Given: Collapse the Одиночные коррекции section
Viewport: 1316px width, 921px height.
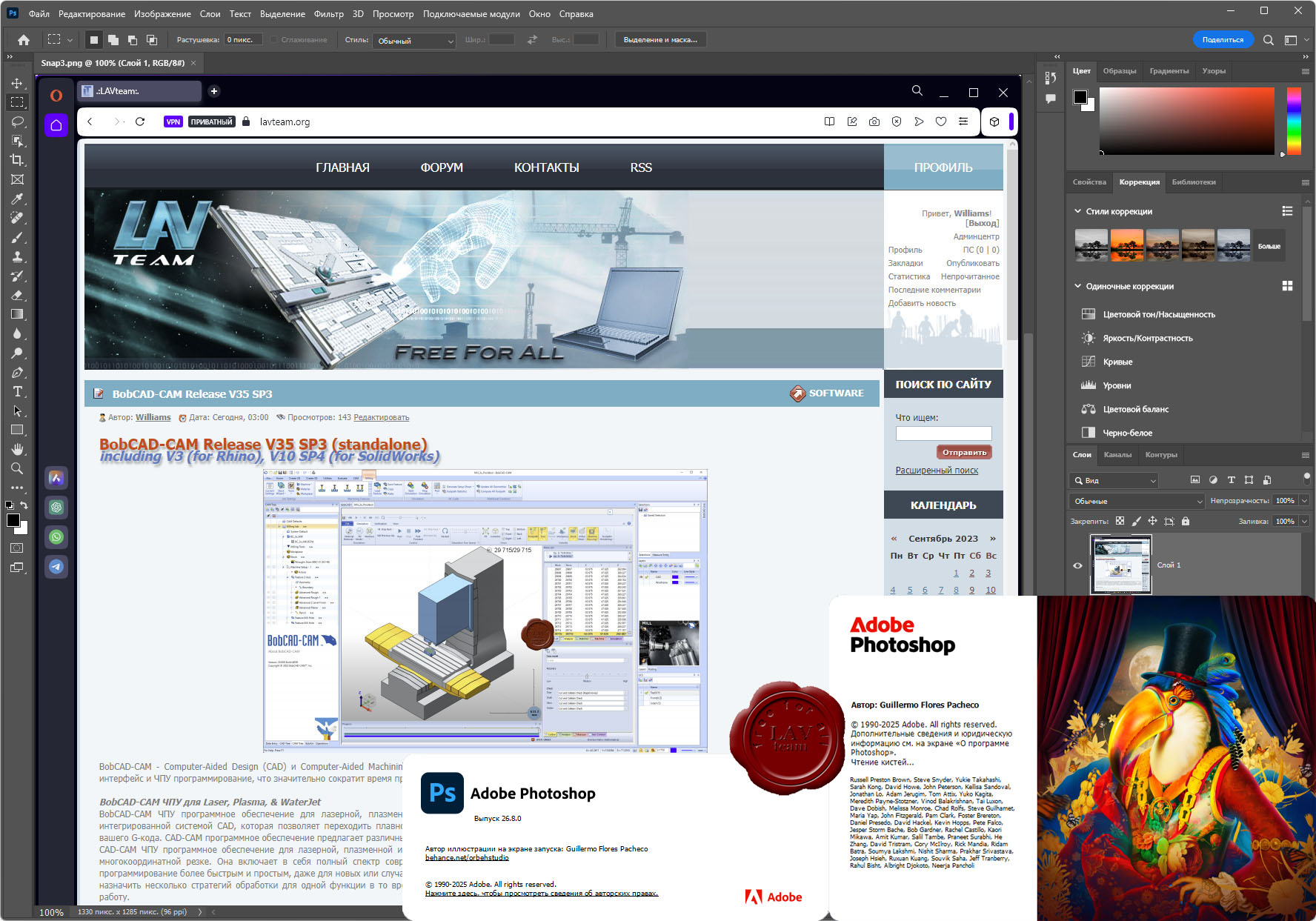Looking at the screenshot, I should [x=1077, y=286].
